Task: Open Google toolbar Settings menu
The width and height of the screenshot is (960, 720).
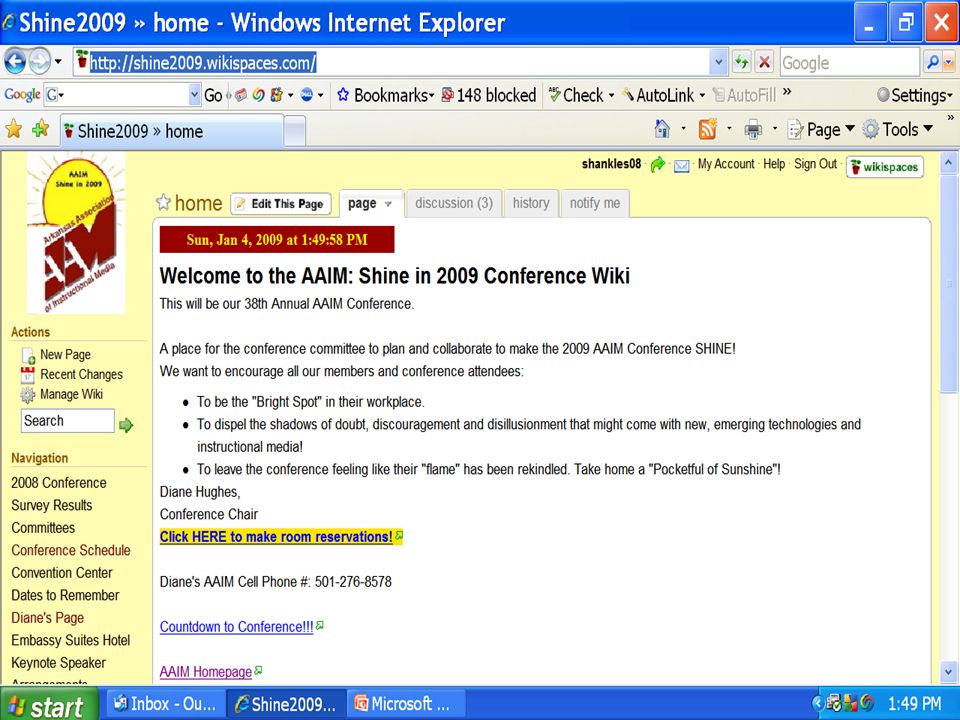Action: point(914,95)
